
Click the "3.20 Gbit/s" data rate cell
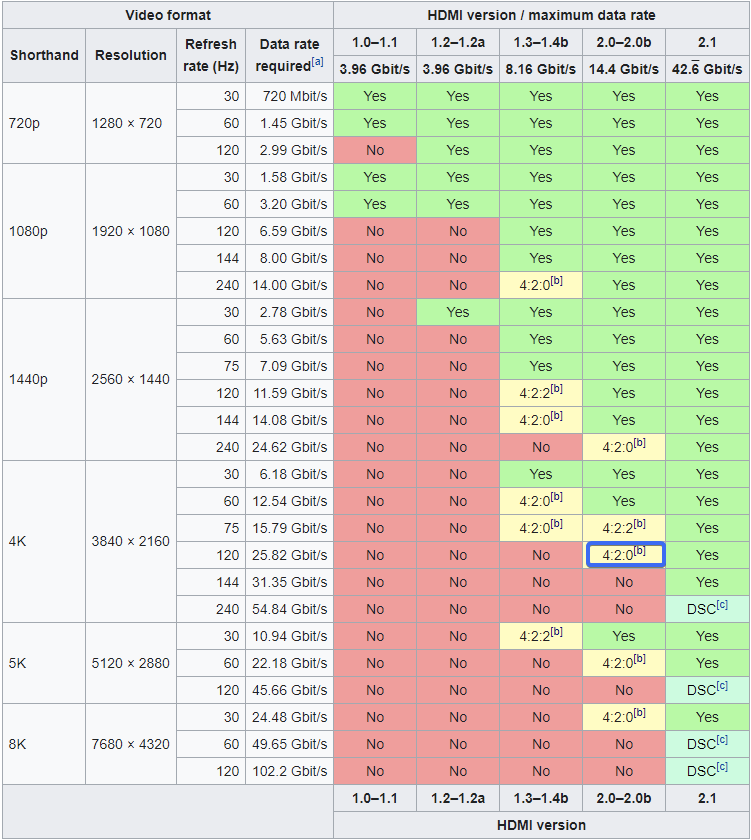[289, 204]
